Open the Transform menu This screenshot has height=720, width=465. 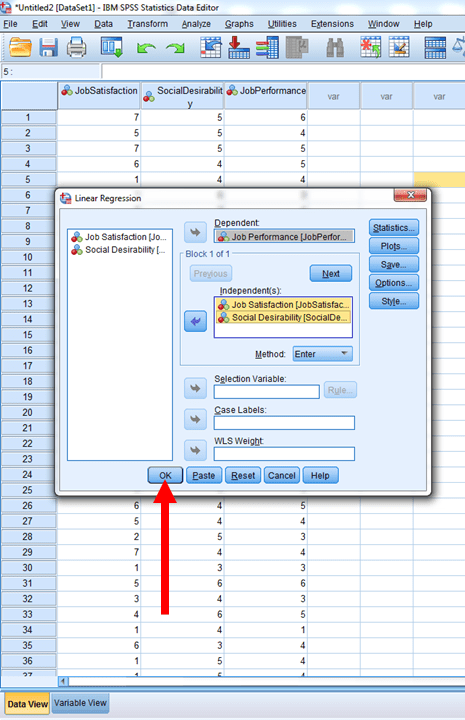[x=147, y=24]
